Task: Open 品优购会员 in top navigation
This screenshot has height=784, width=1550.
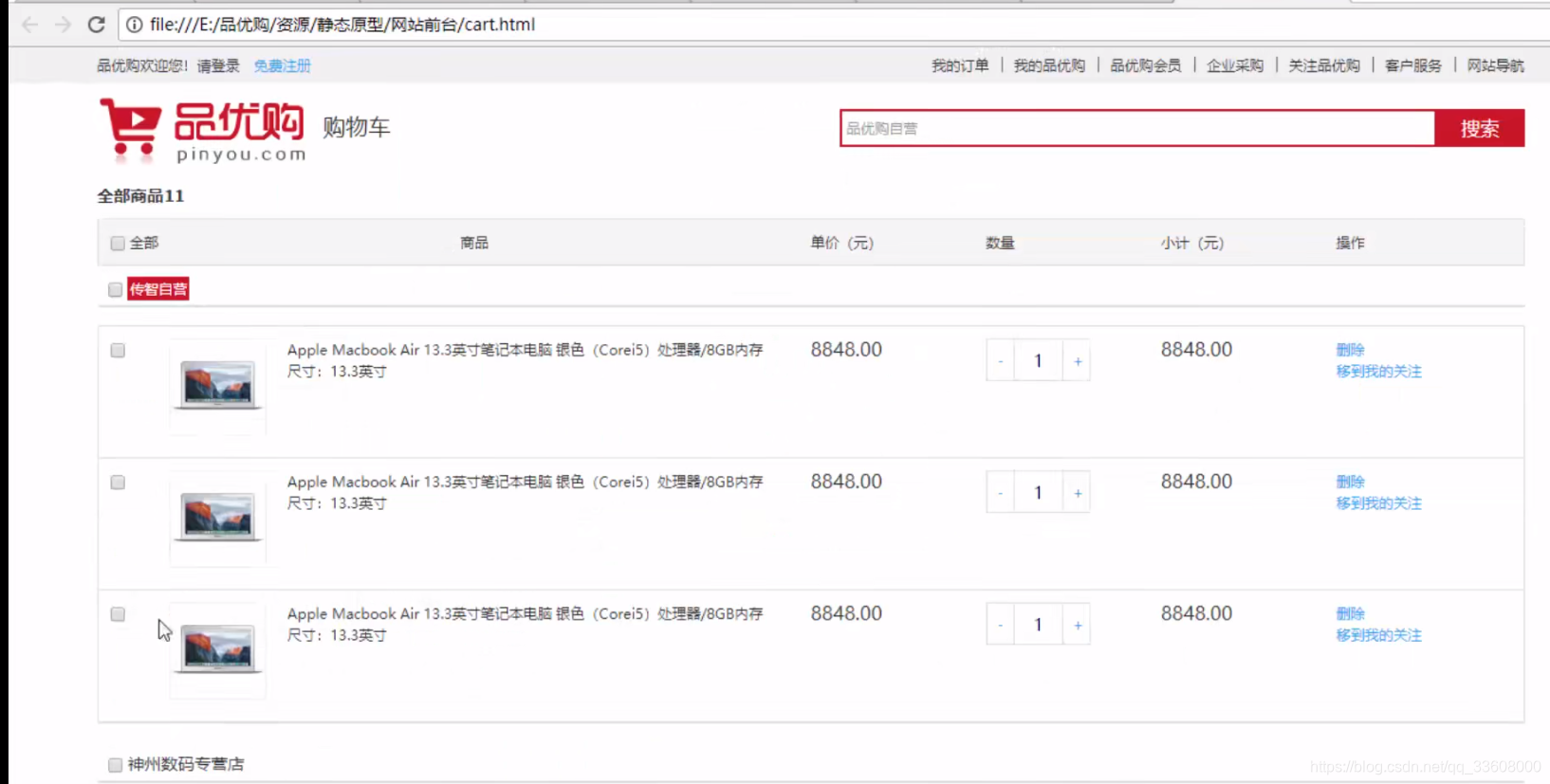Action: pyautogui.click(x=1146, y=65)
